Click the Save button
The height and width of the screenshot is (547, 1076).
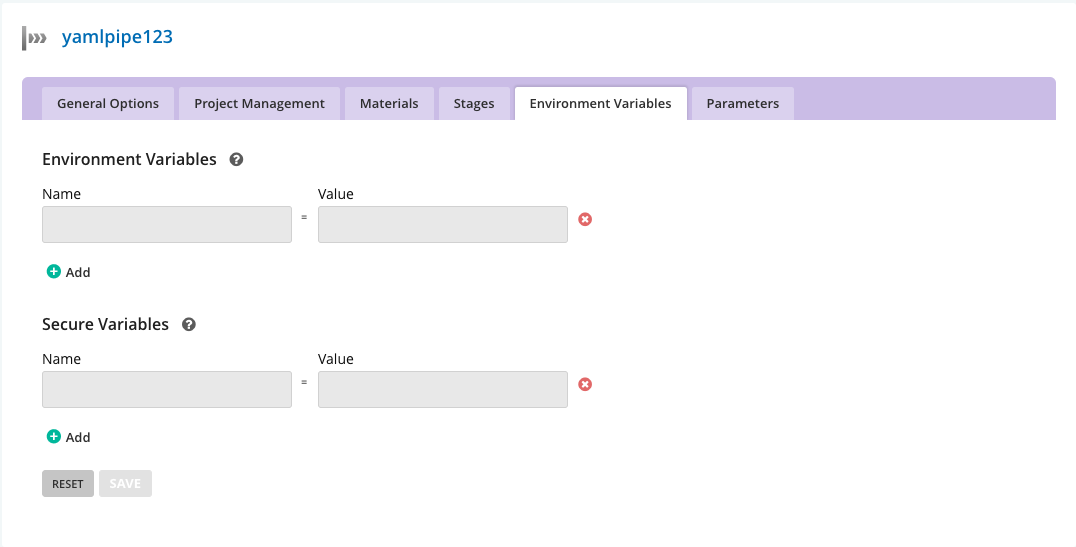[125, 484]
